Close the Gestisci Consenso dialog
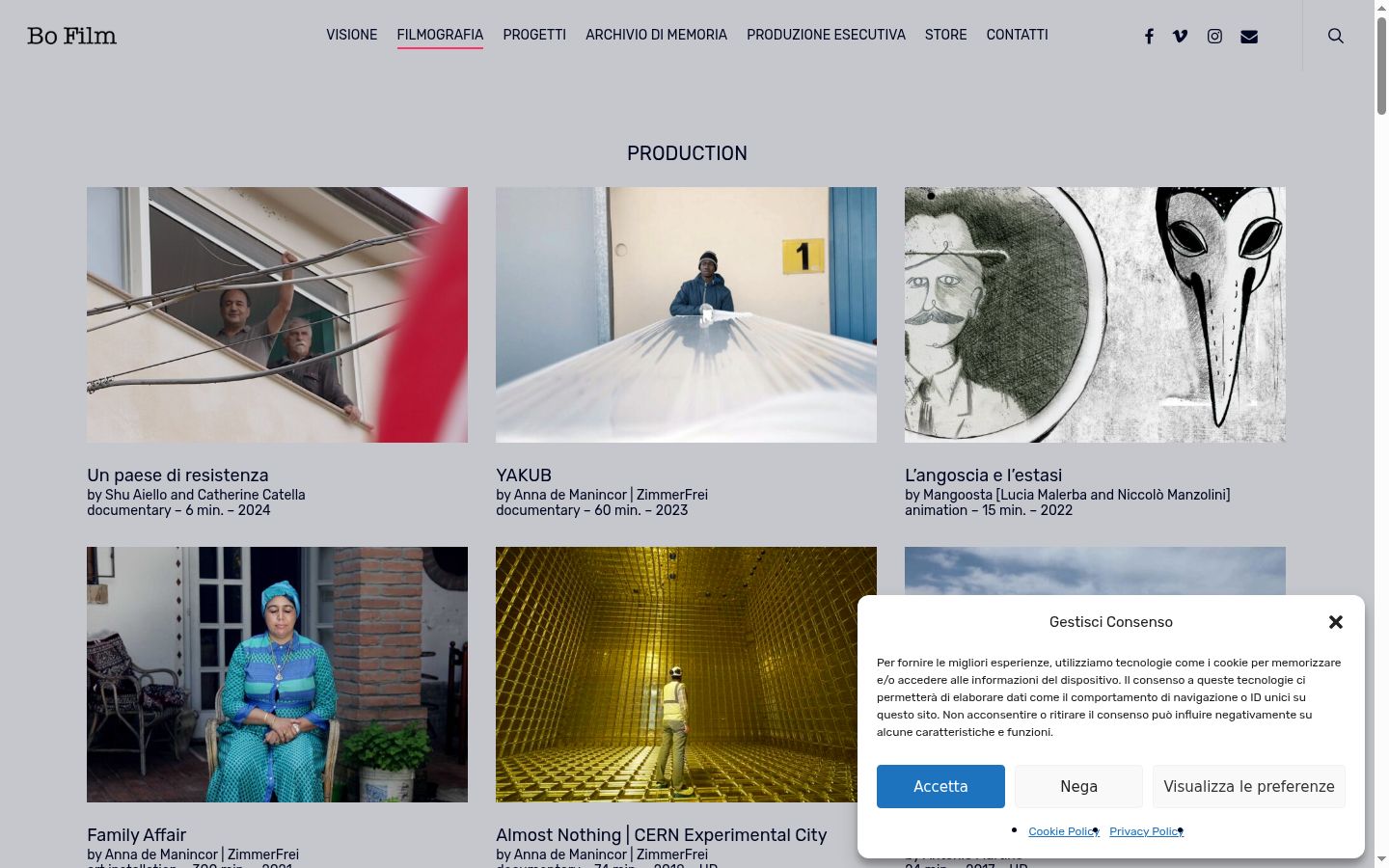The width and height of the screenshot is (1389, 868). click(x=1336, y=622)
